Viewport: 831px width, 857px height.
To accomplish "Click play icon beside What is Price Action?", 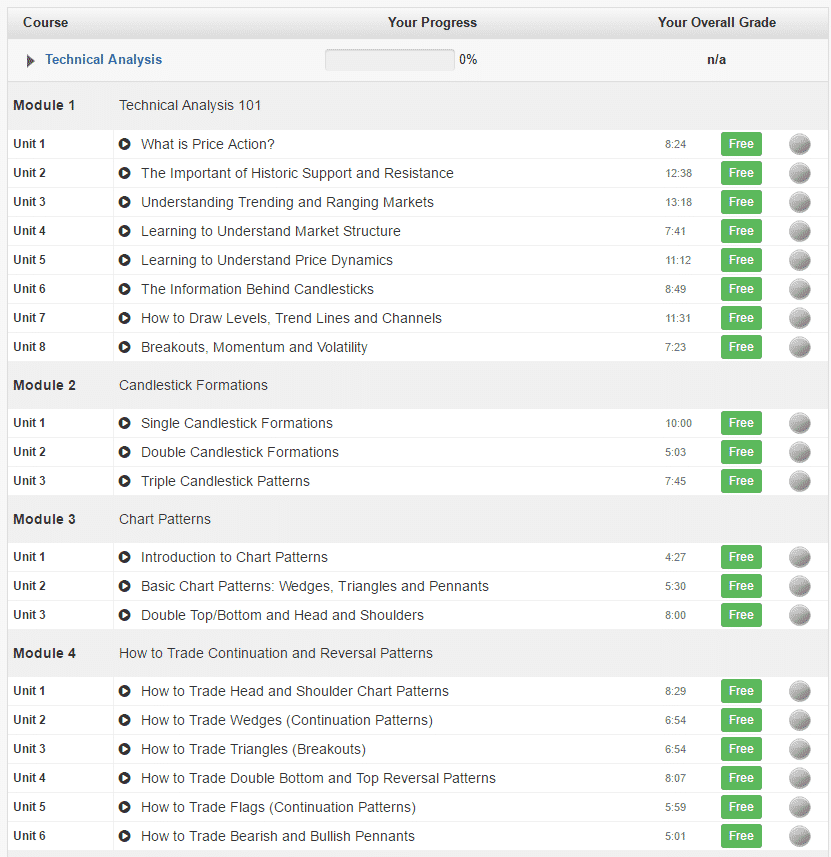I will click(125, 144).
